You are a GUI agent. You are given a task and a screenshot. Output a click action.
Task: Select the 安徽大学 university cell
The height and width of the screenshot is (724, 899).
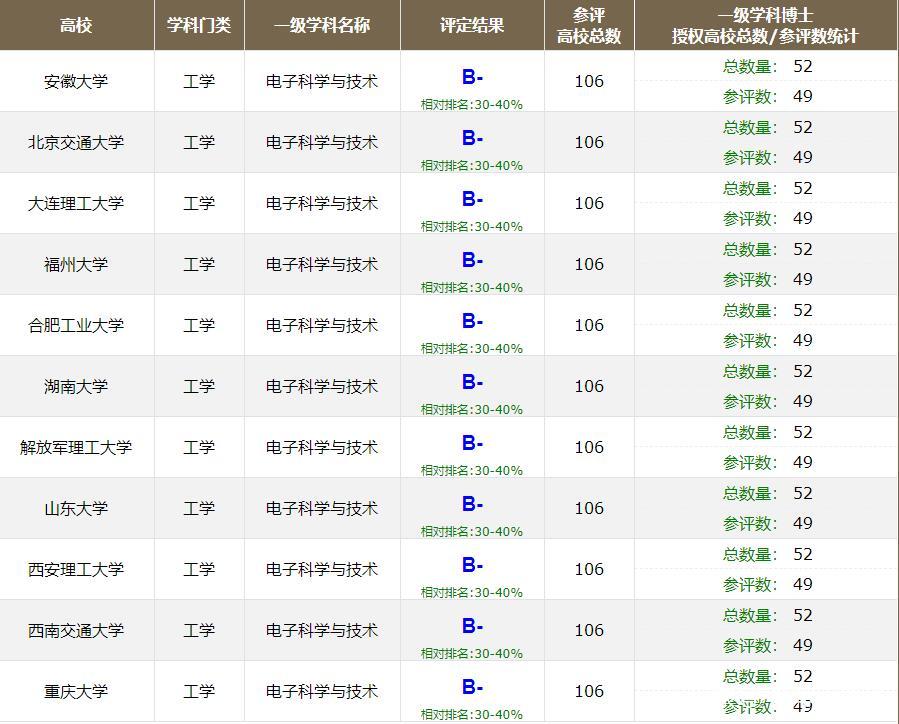(76, 81)
